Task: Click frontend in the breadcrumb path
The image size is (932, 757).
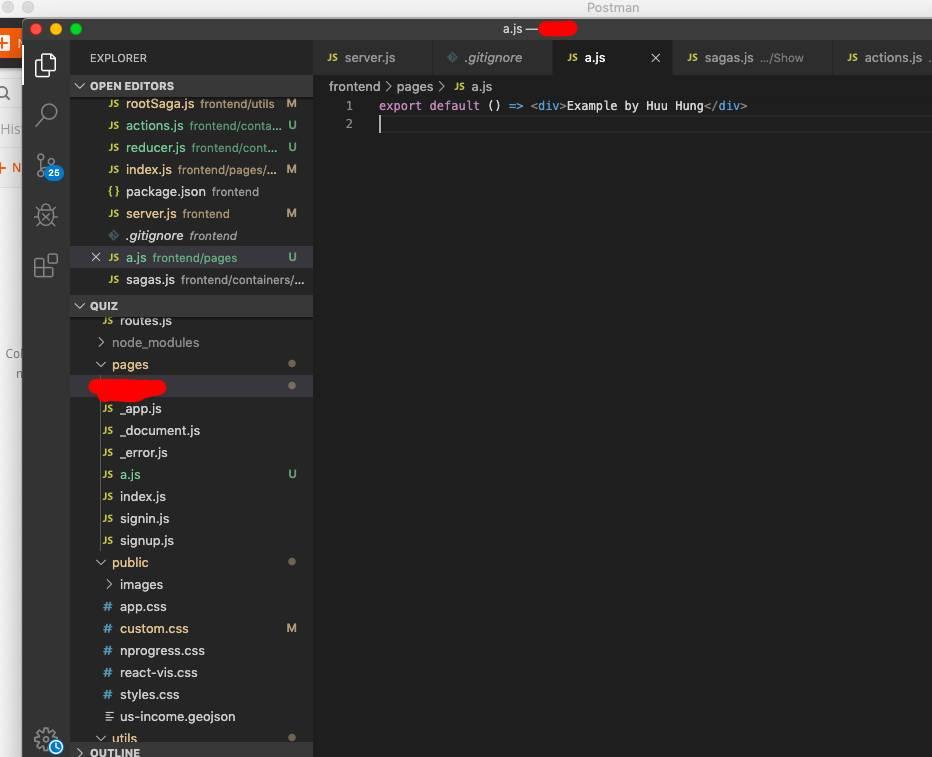Action: point(354,87)
